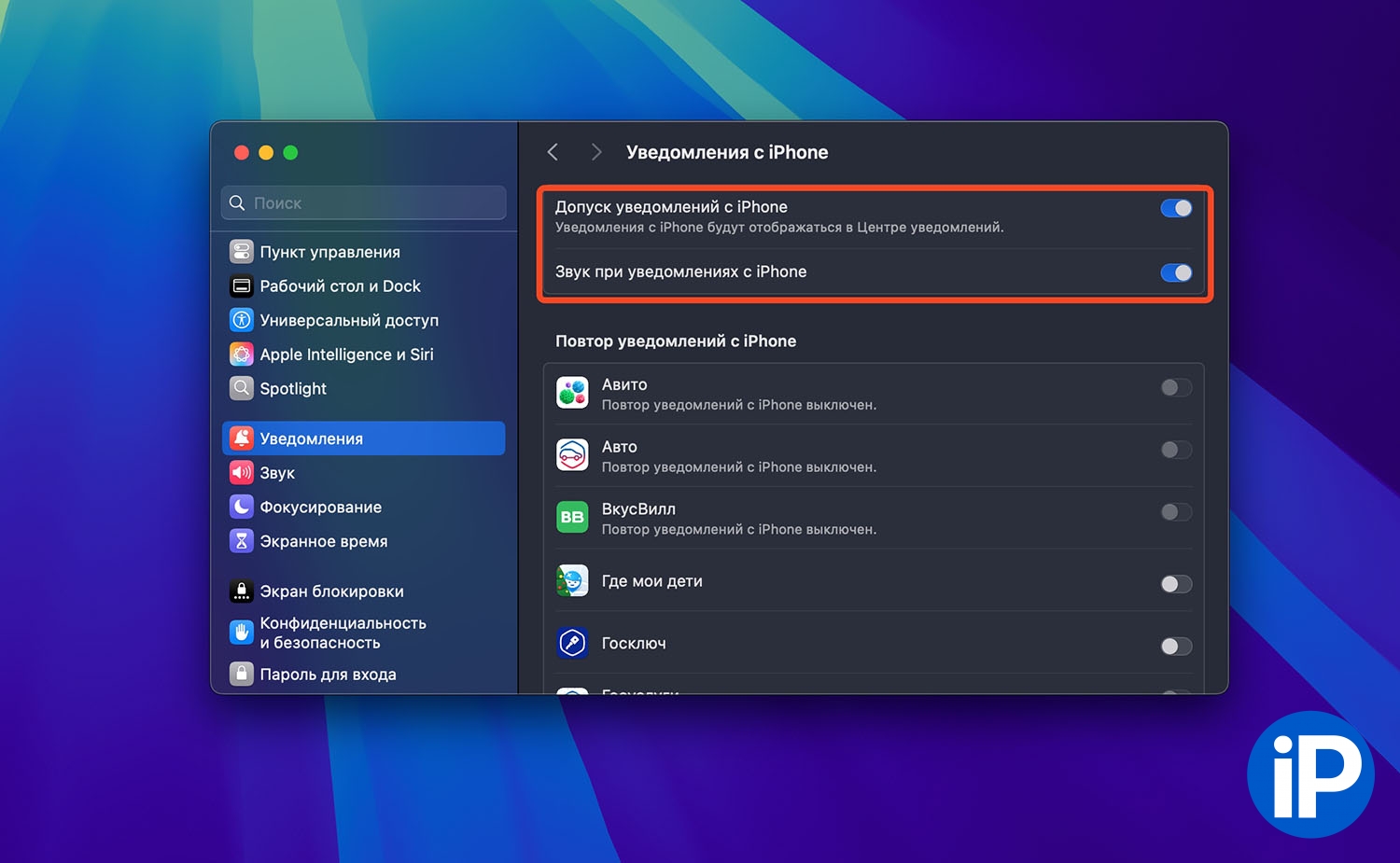Click the Экран блокировки icon
Image resolution: width=1400 pixels, height=863 pixels.
242,592
